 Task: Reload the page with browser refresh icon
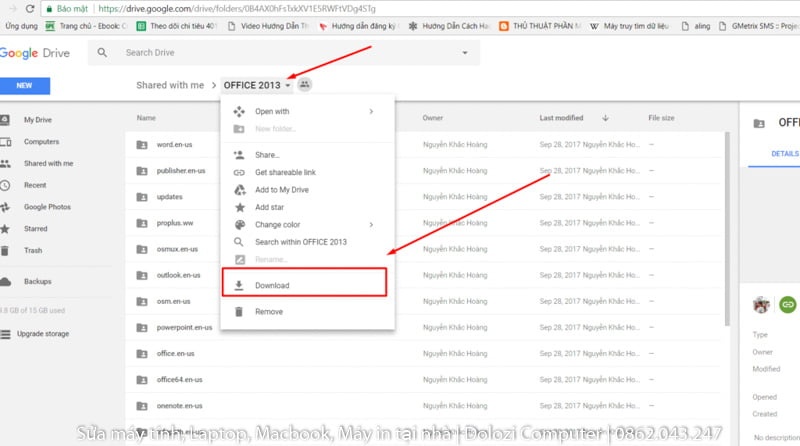click(x=30, y=9)
